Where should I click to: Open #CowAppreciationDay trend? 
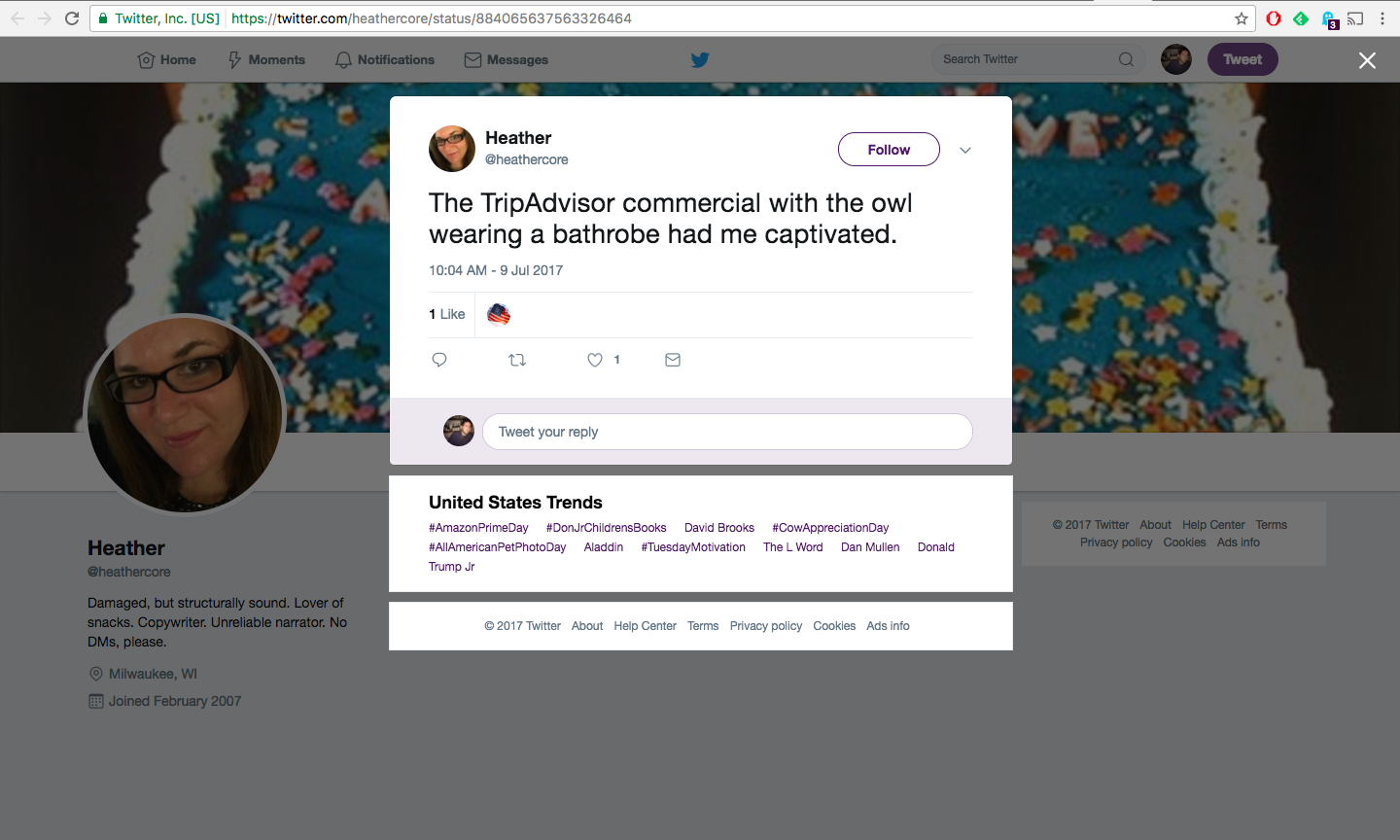coord(830,528)
